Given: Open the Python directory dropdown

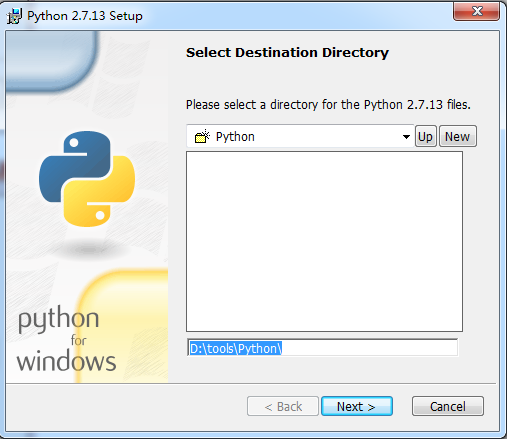Looking at the screenshot, I should [300, 136].
